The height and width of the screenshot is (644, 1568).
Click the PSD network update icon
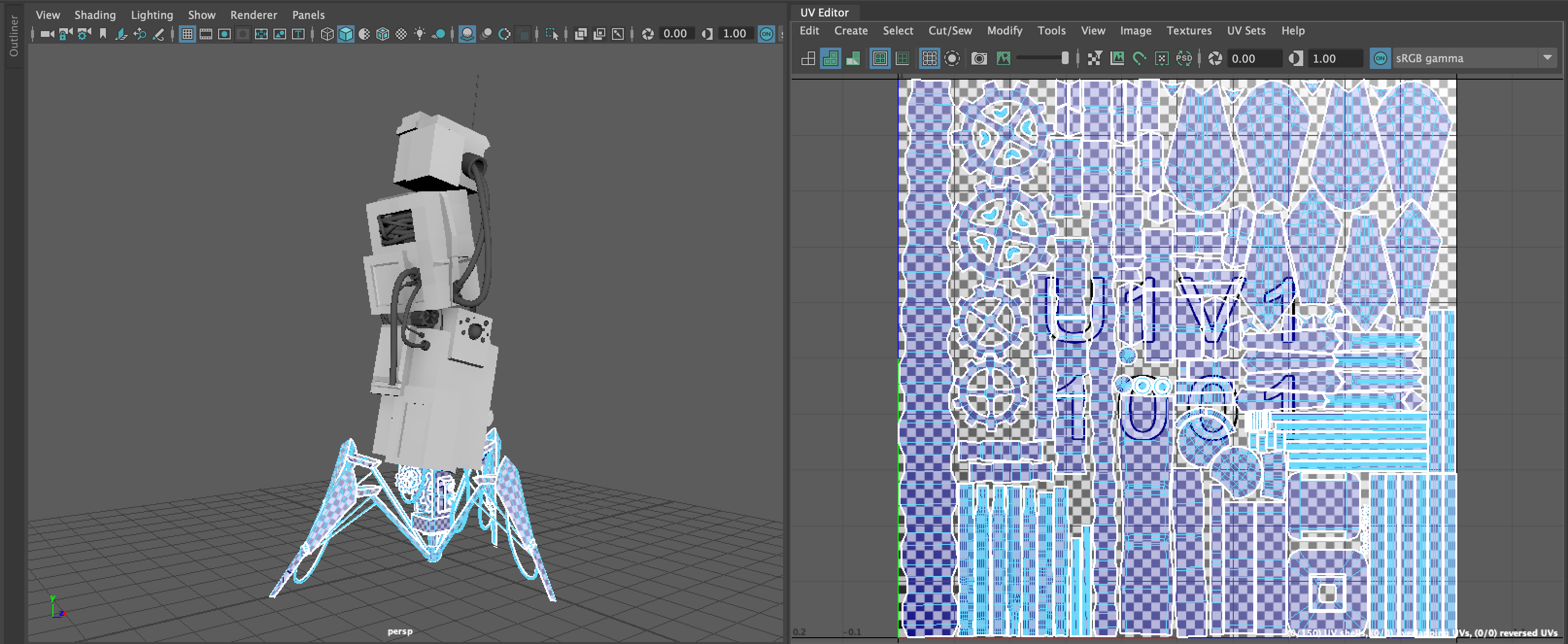[x=1183, y=58]
